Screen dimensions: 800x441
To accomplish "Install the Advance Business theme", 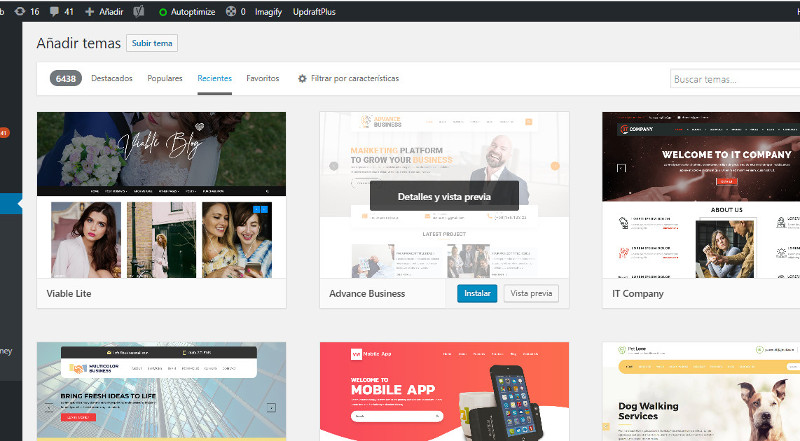I will 477,293.
